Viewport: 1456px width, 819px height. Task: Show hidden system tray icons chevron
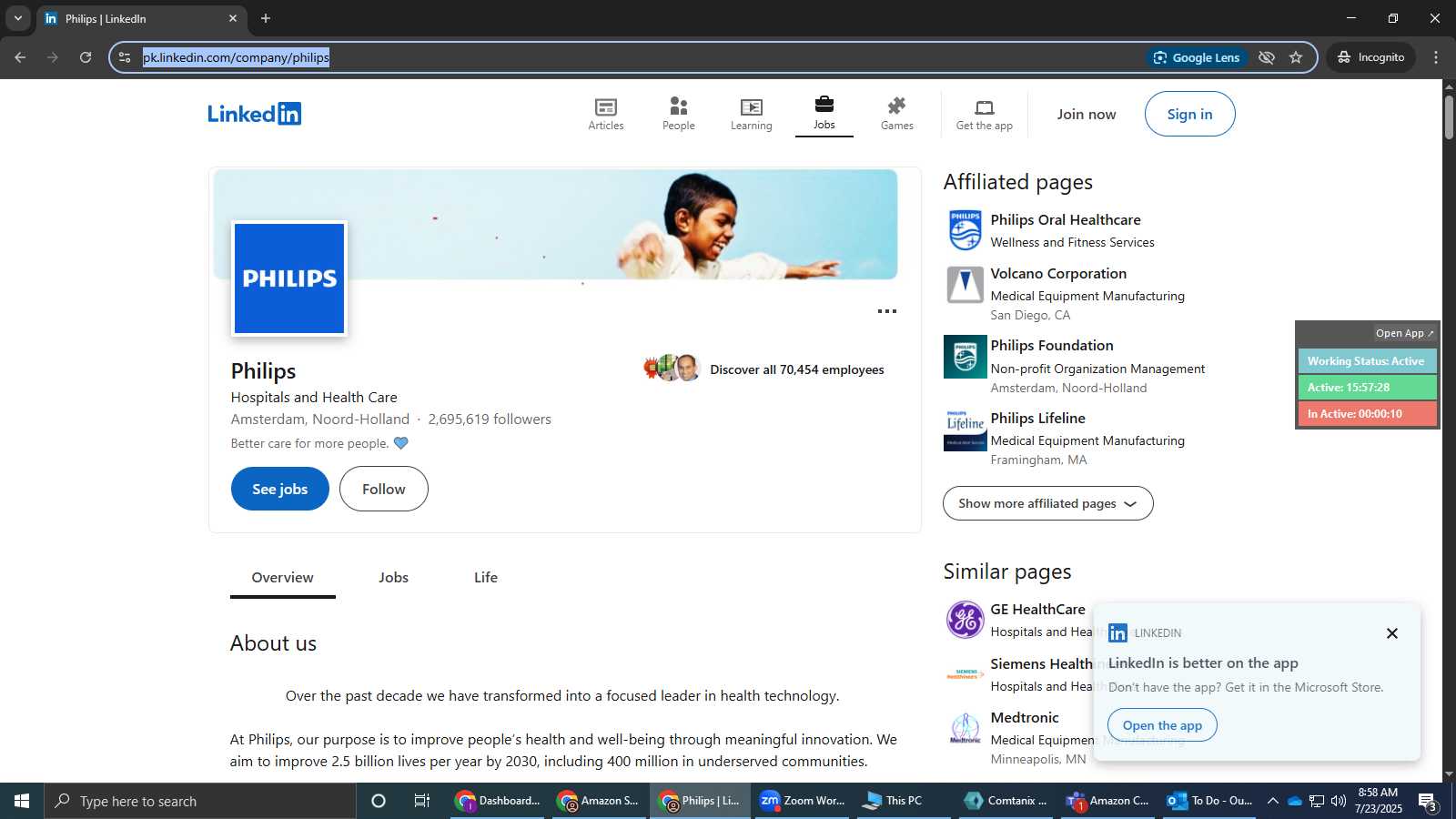1272,801
